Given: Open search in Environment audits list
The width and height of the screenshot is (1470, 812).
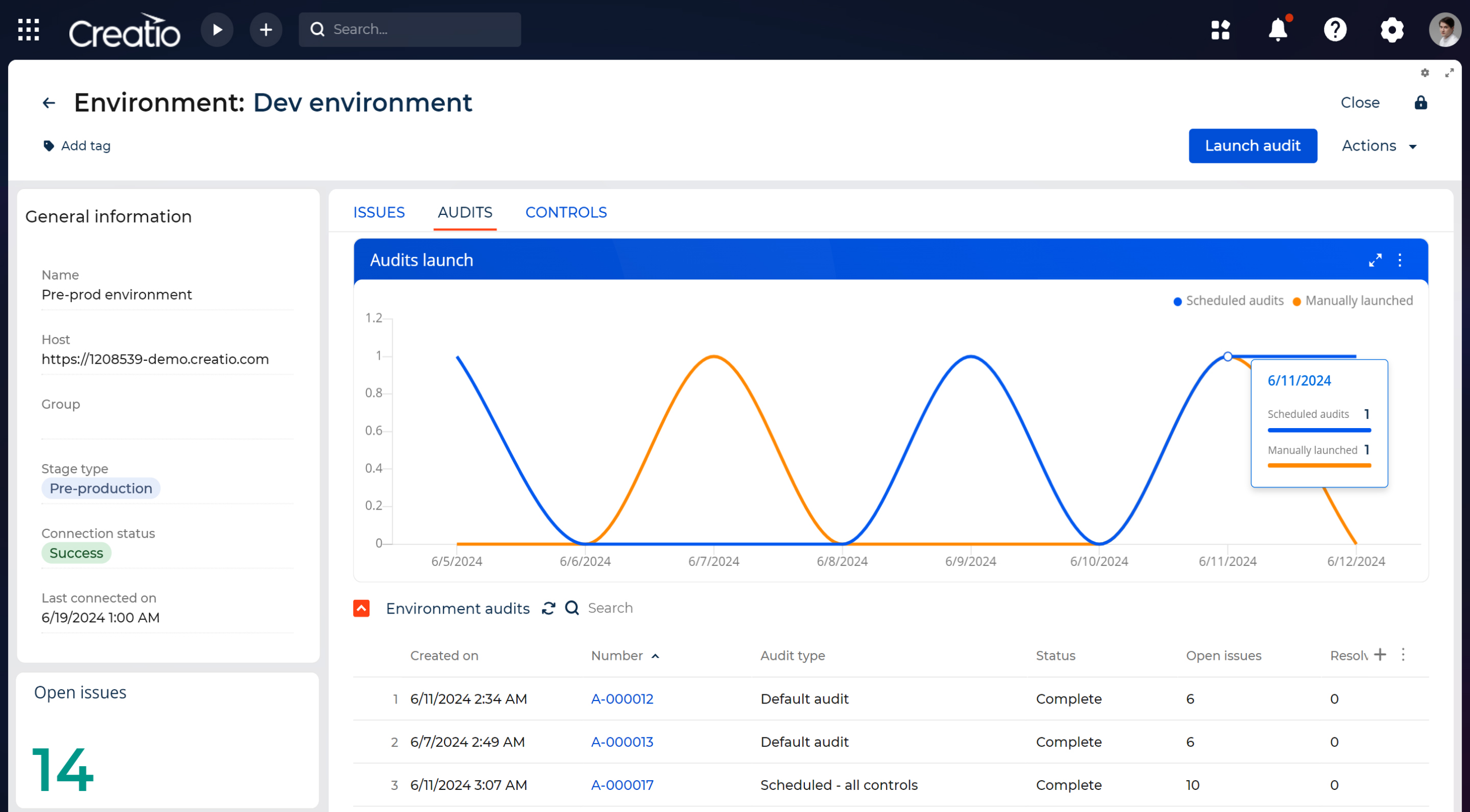Looking at the screenshot, I should click(x=571, y=608).
